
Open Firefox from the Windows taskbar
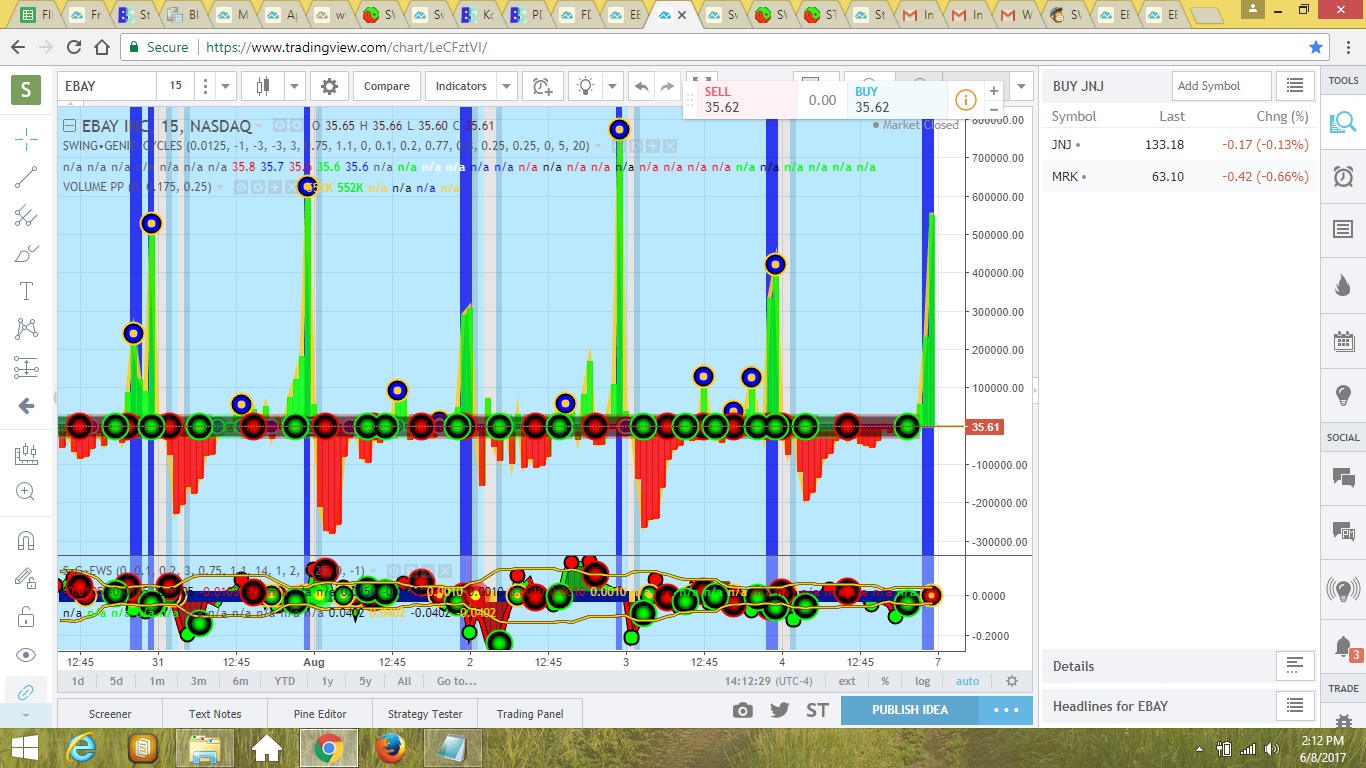pyautogui.click(x=391, y=747)
